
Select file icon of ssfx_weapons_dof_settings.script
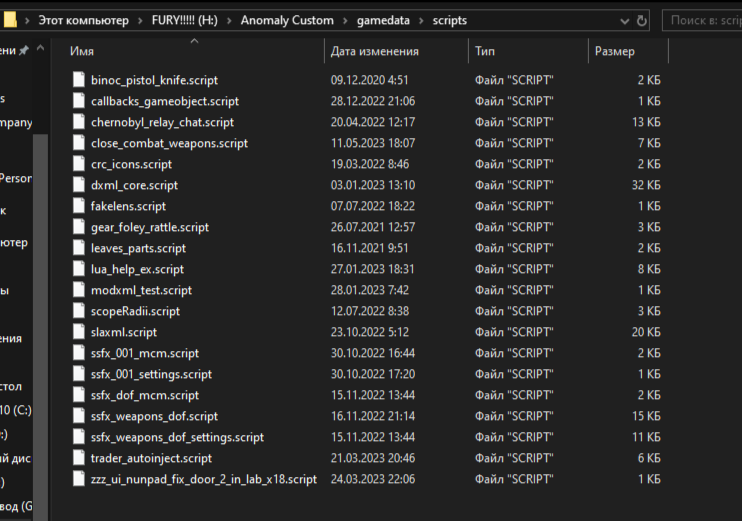pos(79,437)
